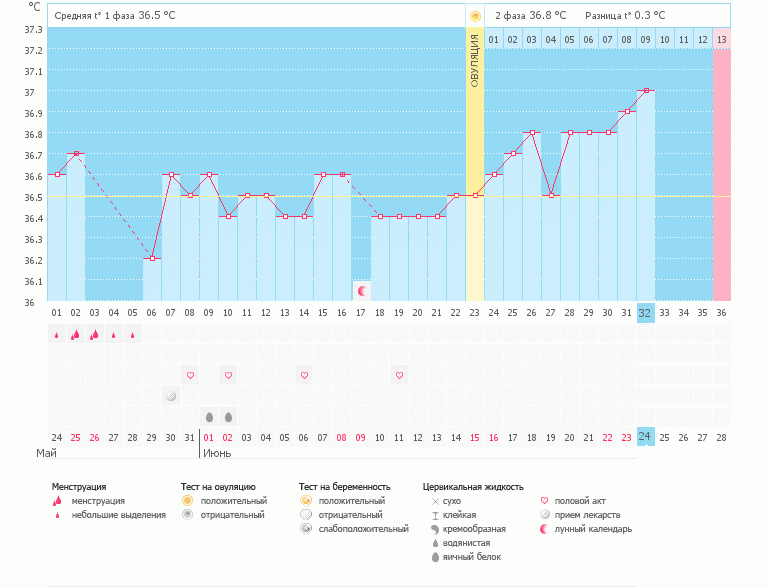Select the highlighted cycle day 32

tap(645, 312)
